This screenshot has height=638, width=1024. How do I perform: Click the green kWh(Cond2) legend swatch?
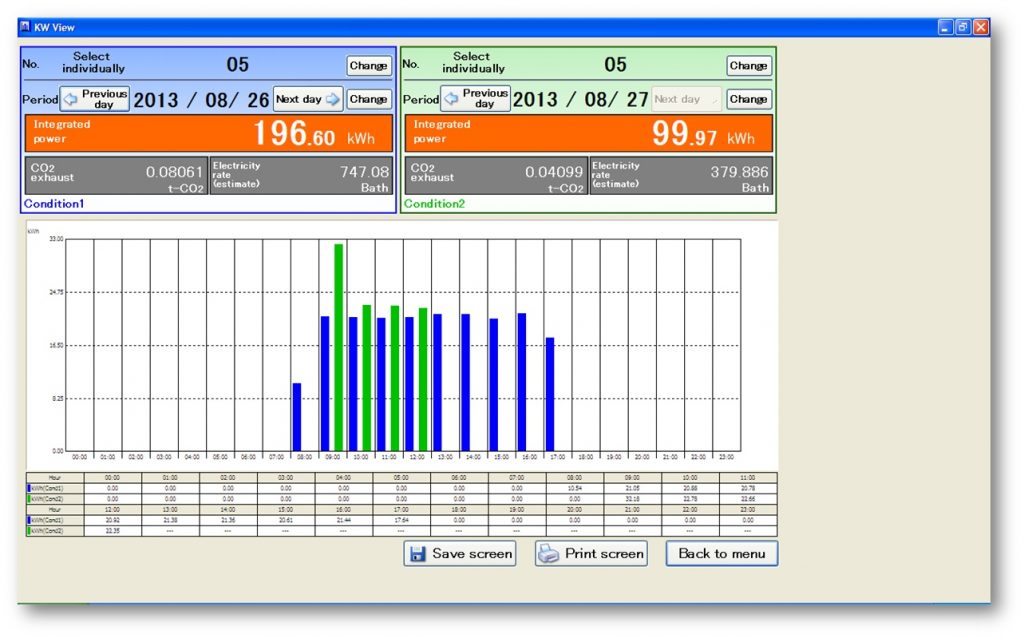pos(30,497)
